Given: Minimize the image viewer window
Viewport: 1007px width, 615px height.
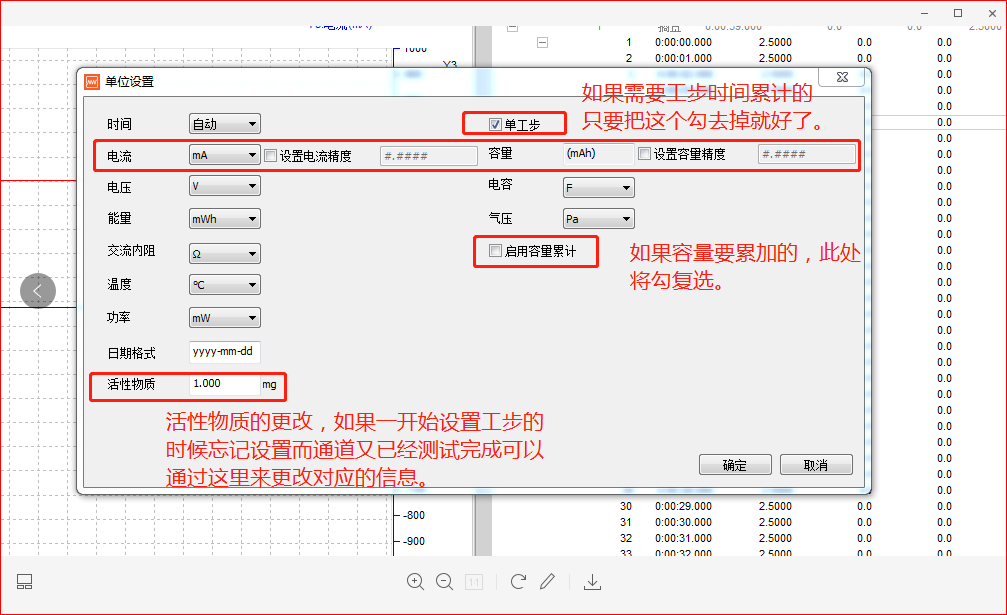Looking at the screenshot, I should tap(924, 13).
